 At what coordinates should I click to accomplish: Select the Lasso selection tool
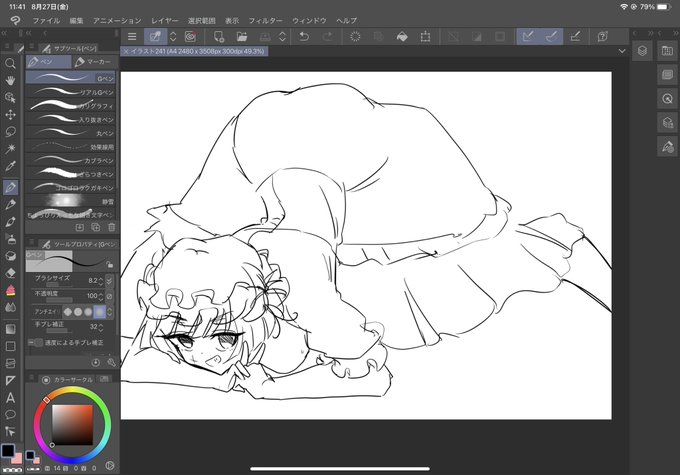(10, 131)
